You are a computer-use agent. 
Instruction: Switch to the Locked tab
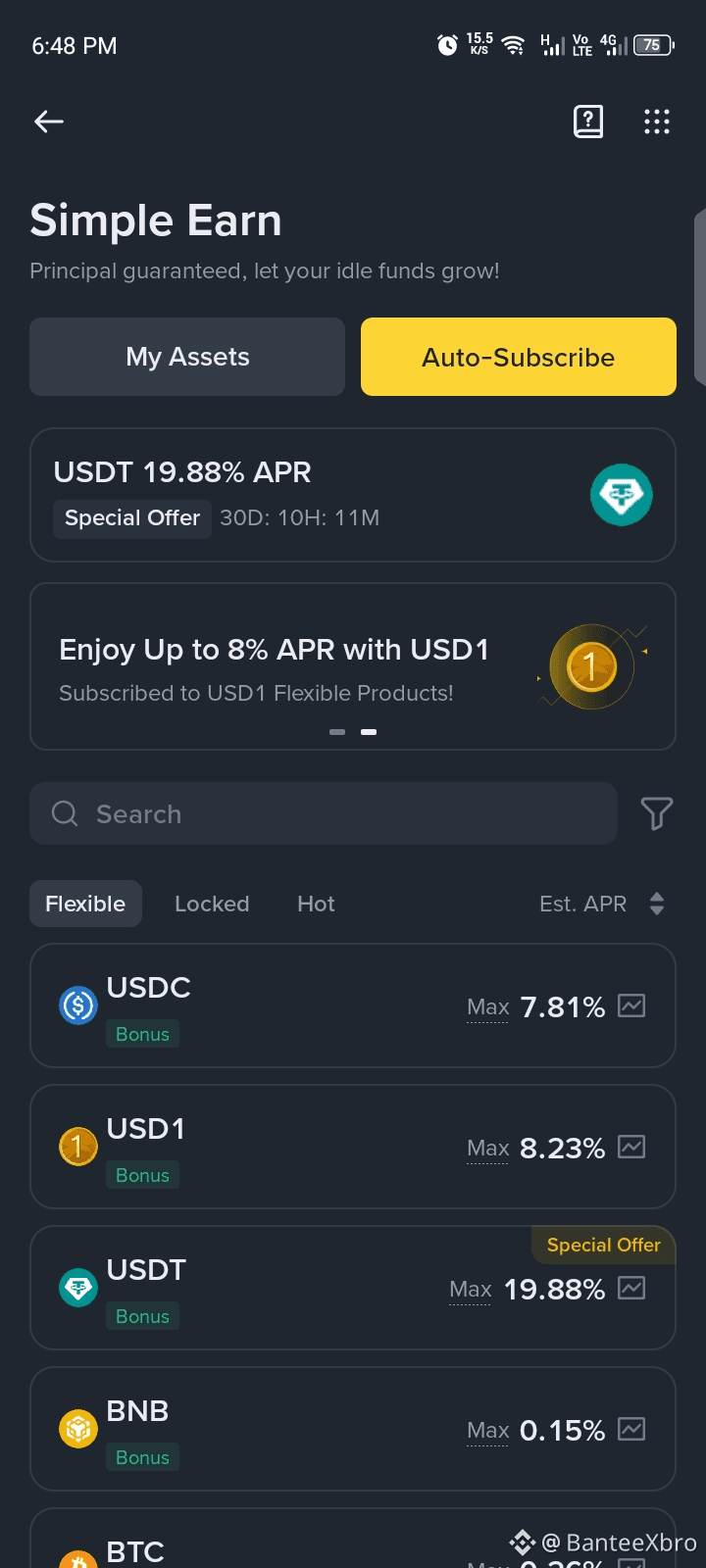[212, 904]
